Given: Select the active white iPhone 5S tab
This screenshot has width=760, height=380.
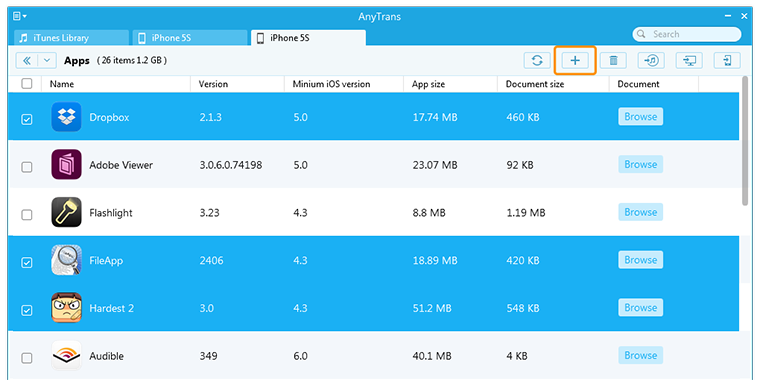Looking at the screenshot, I should tap(308, 38).
